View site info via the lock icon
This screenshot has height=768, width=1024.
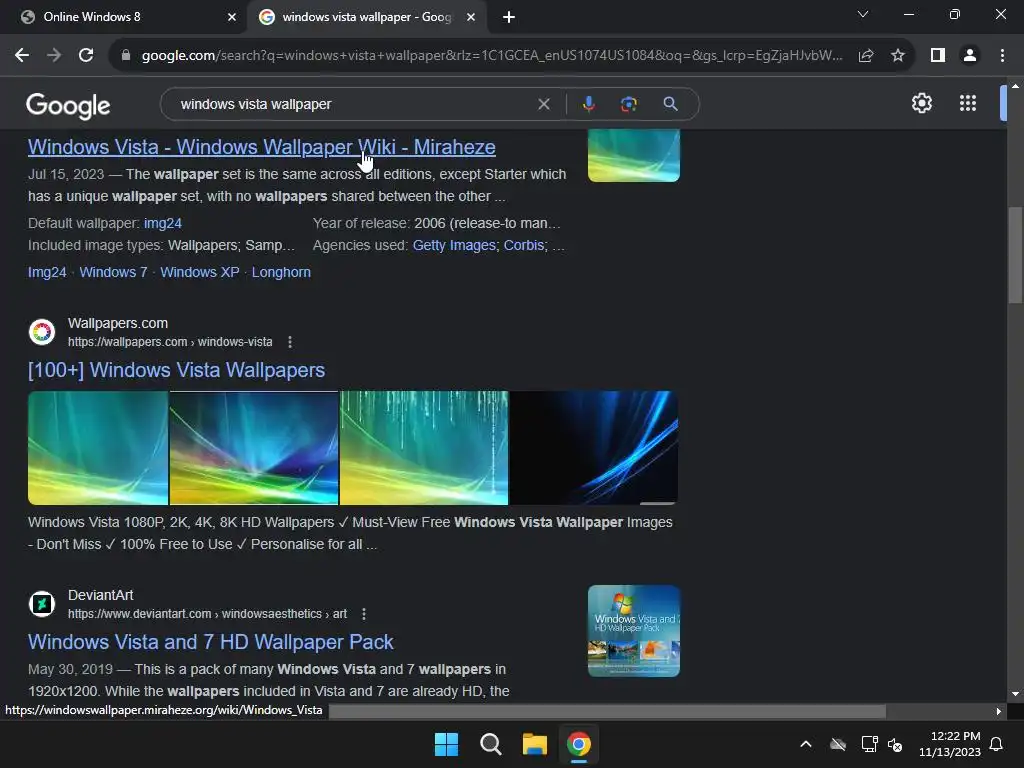coord(126,56)
